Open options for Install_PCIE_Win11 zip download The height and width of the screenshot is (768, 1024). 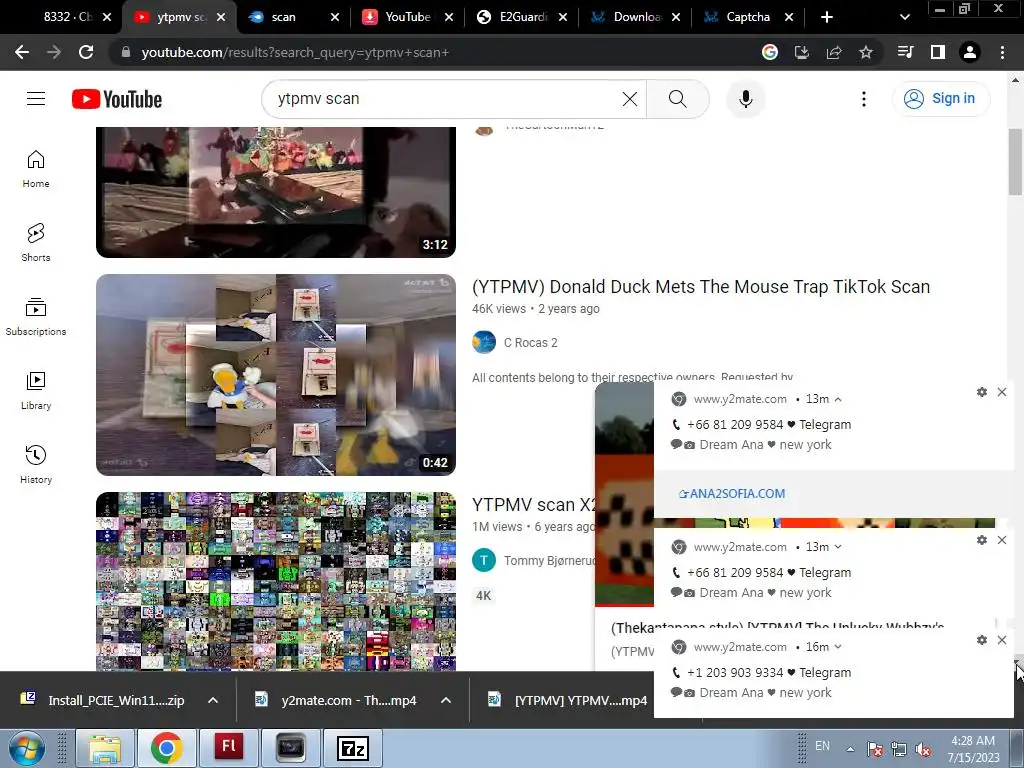coord(213,700)
